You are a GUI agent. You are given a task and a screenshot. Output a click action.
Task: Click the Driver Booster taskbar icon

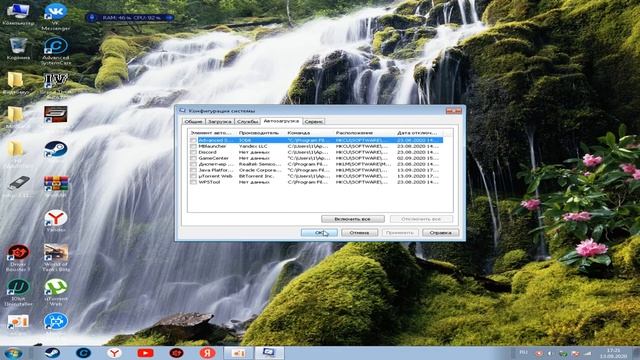click(x=176, y=353)
